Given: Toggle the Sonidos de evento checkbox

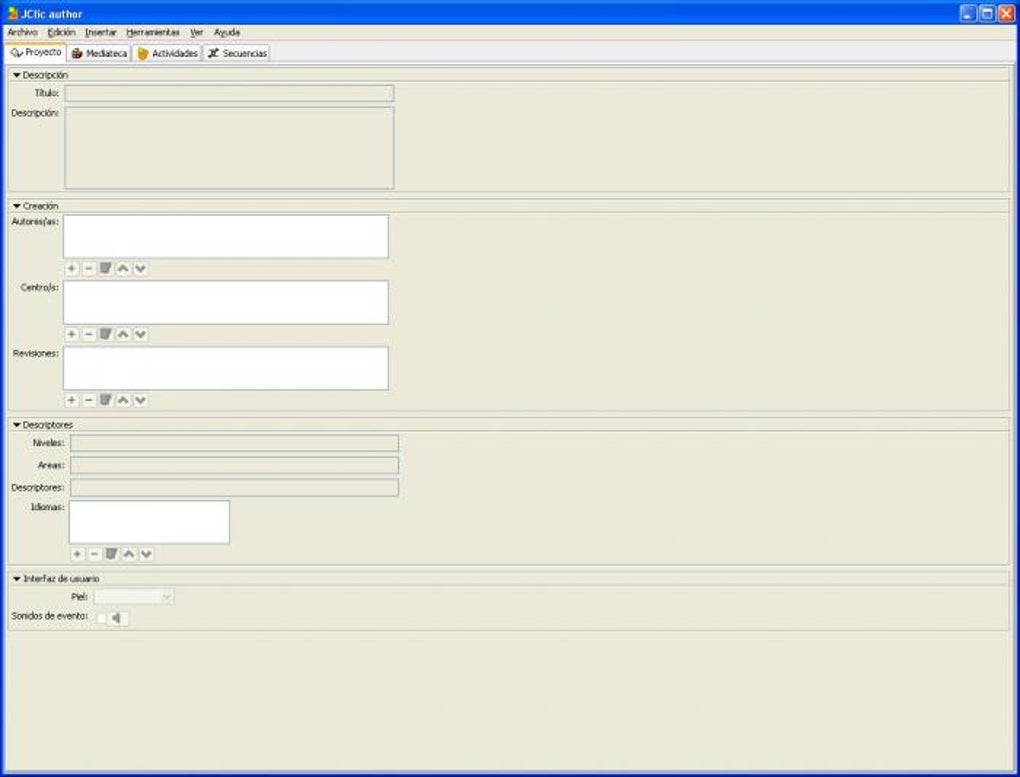Looking at the screenshot, I should tap(101, 618).
